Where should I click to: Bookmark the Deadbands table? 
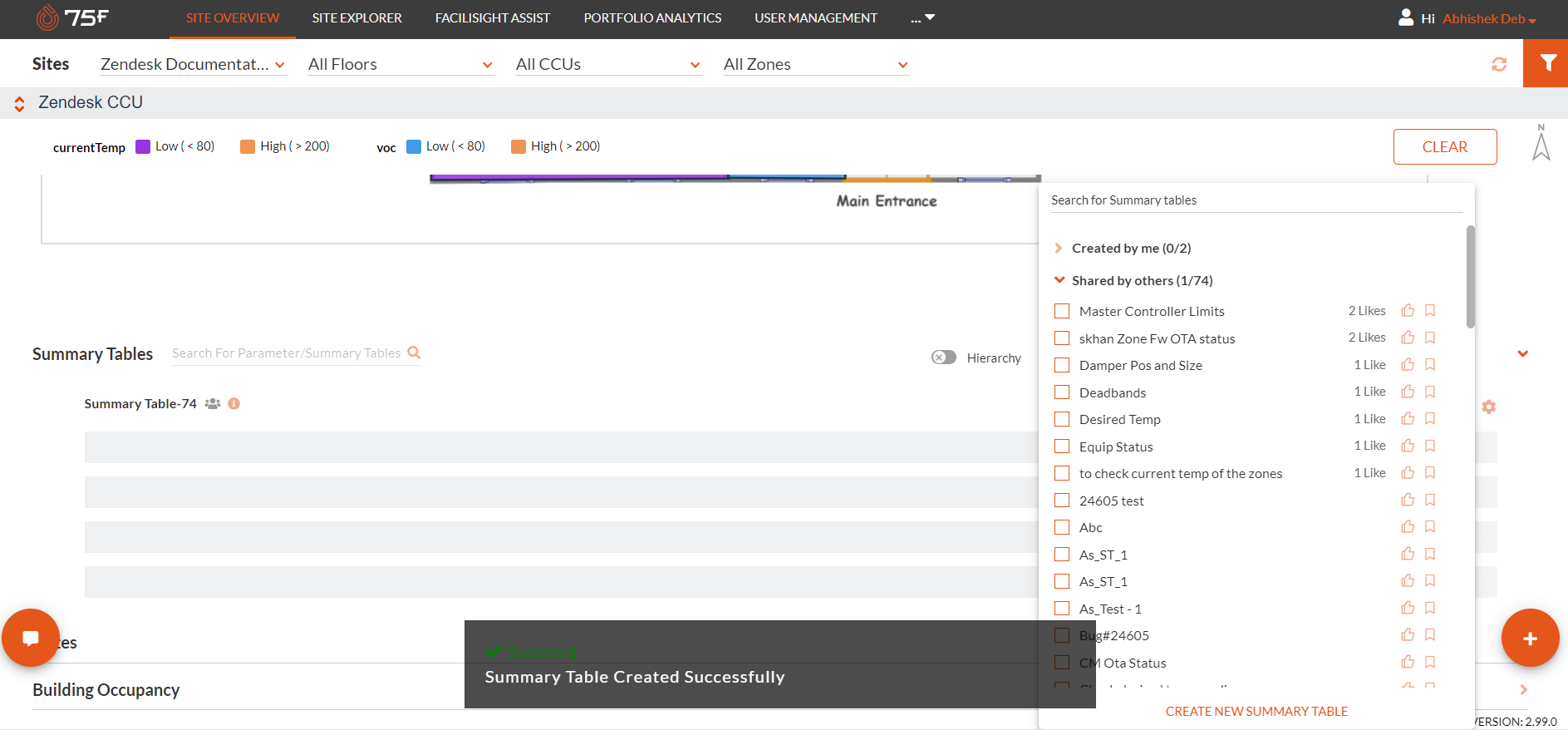pyautogui.click(x=1430, y=392)
